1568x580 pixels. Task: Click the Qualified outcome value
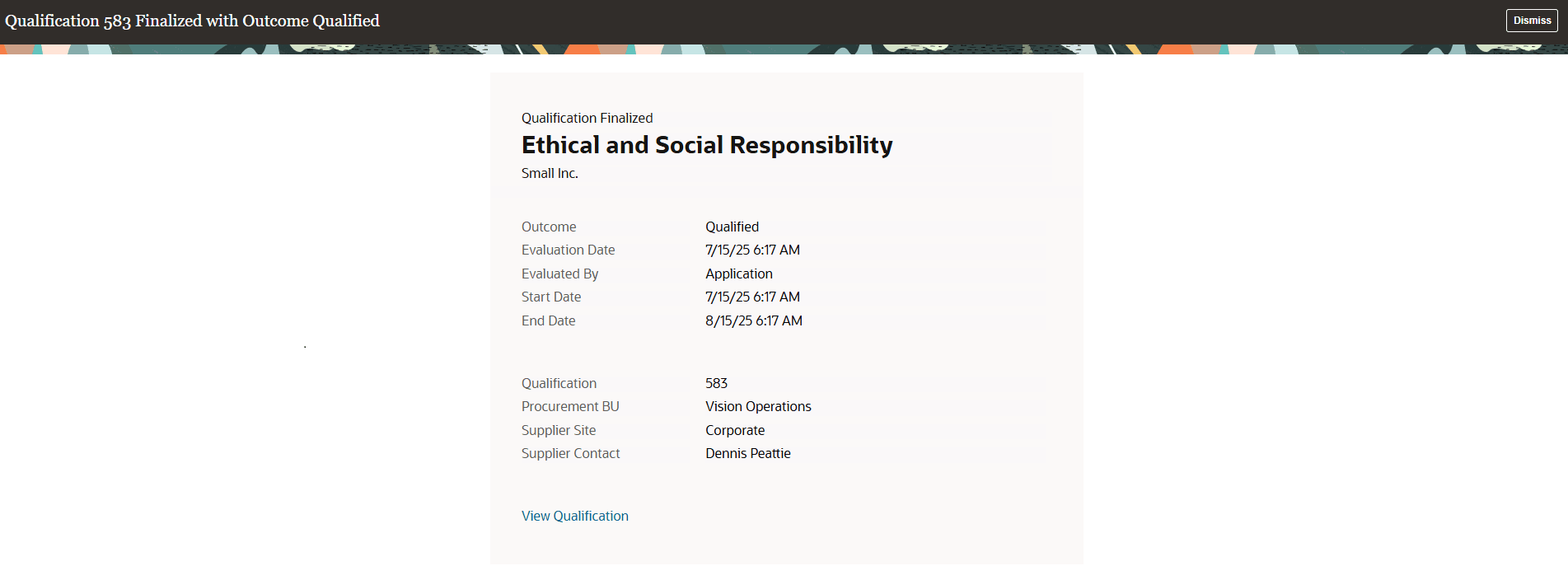(732, 227)
